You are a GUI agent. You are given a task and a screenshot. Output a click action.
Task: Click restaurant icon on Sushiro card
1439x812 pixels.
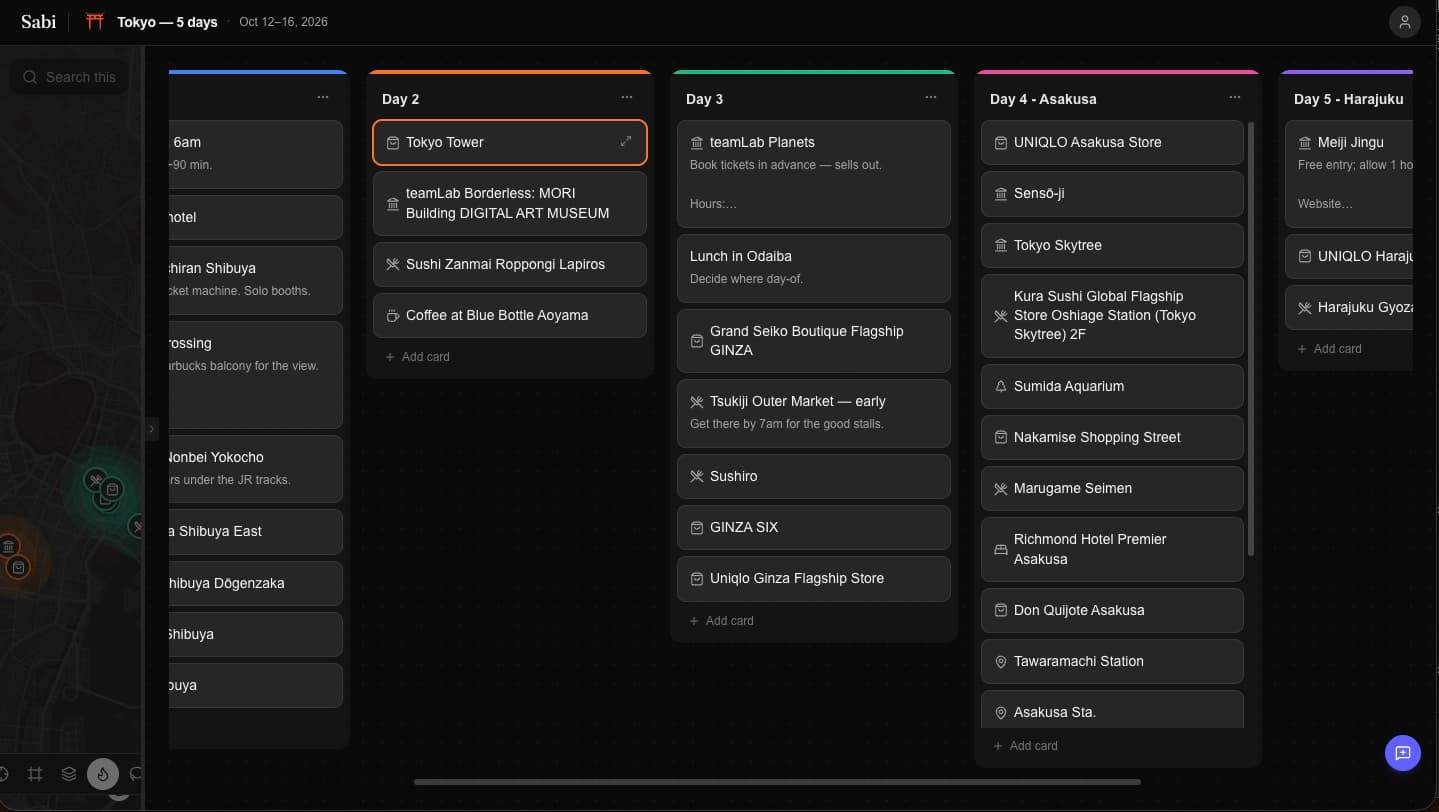click(697, 477)
